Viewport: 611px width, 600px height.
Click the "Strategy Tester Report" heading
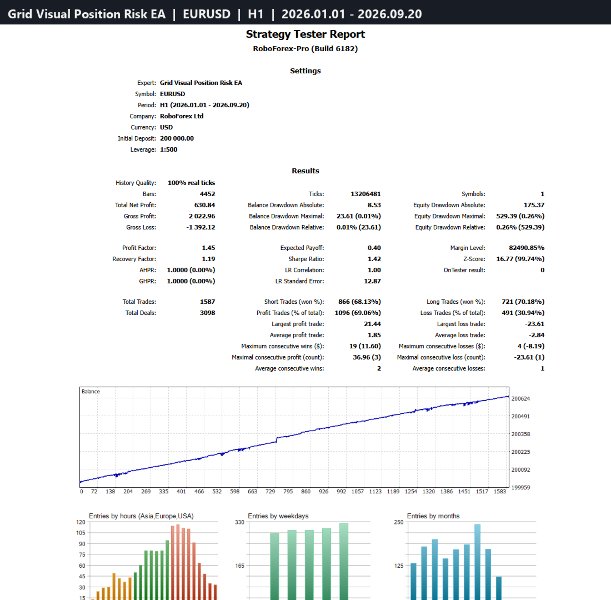[305, 34]
